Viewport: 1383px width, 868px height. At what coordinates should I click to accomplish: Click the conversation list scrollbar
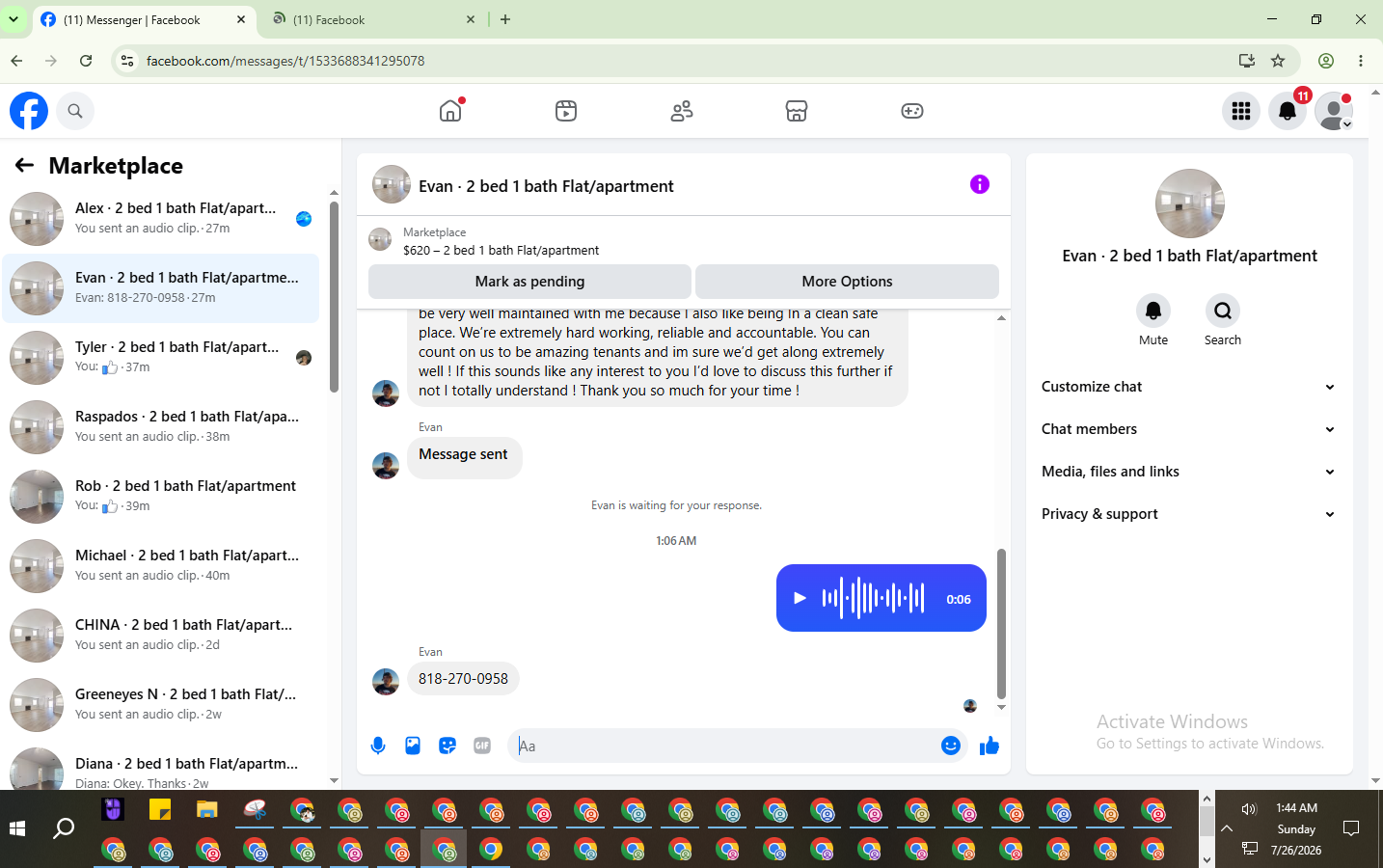(334, 296)
